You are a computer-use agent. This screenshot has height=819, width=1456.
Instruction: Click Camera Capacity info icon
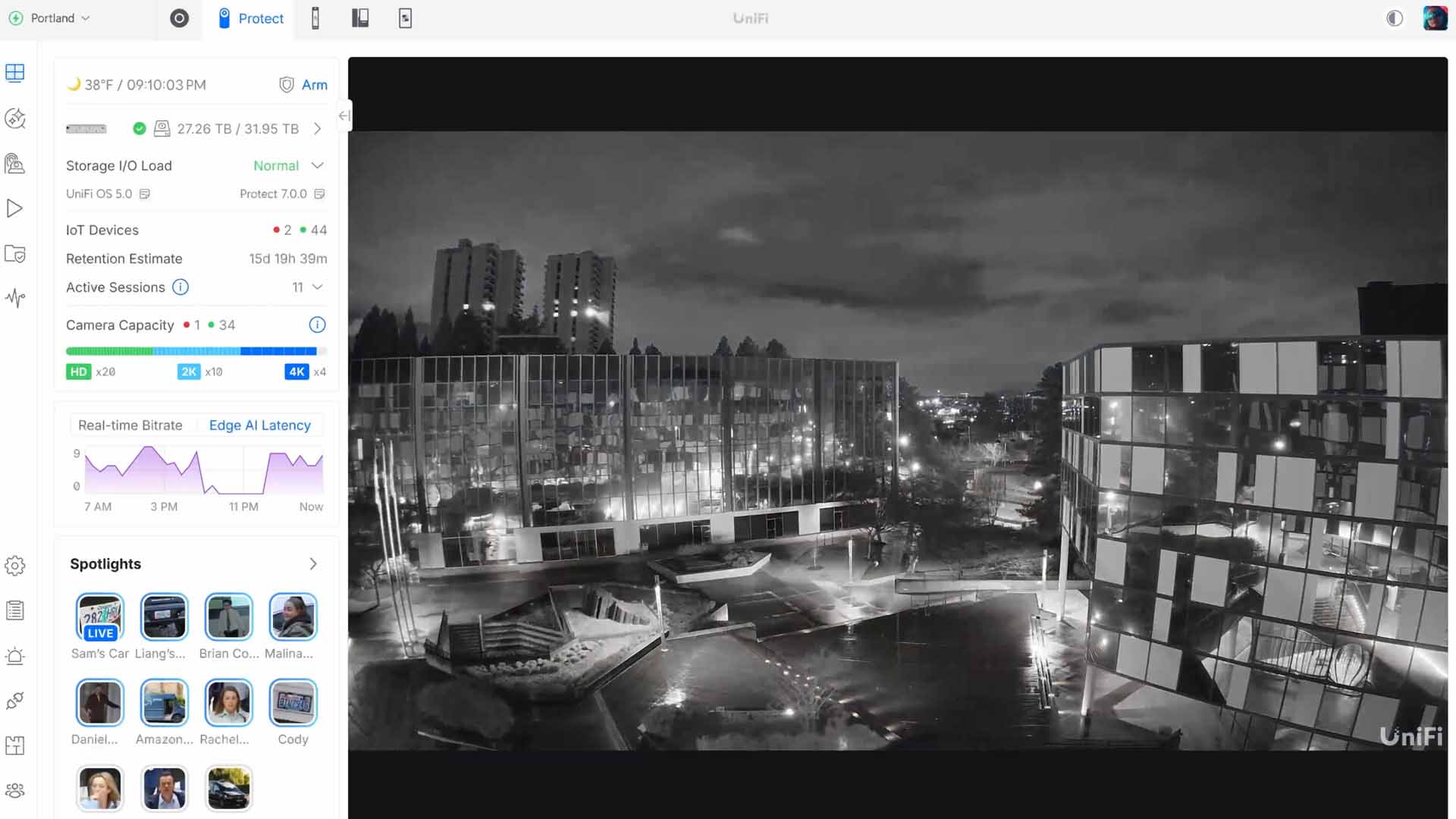(317, 325)
